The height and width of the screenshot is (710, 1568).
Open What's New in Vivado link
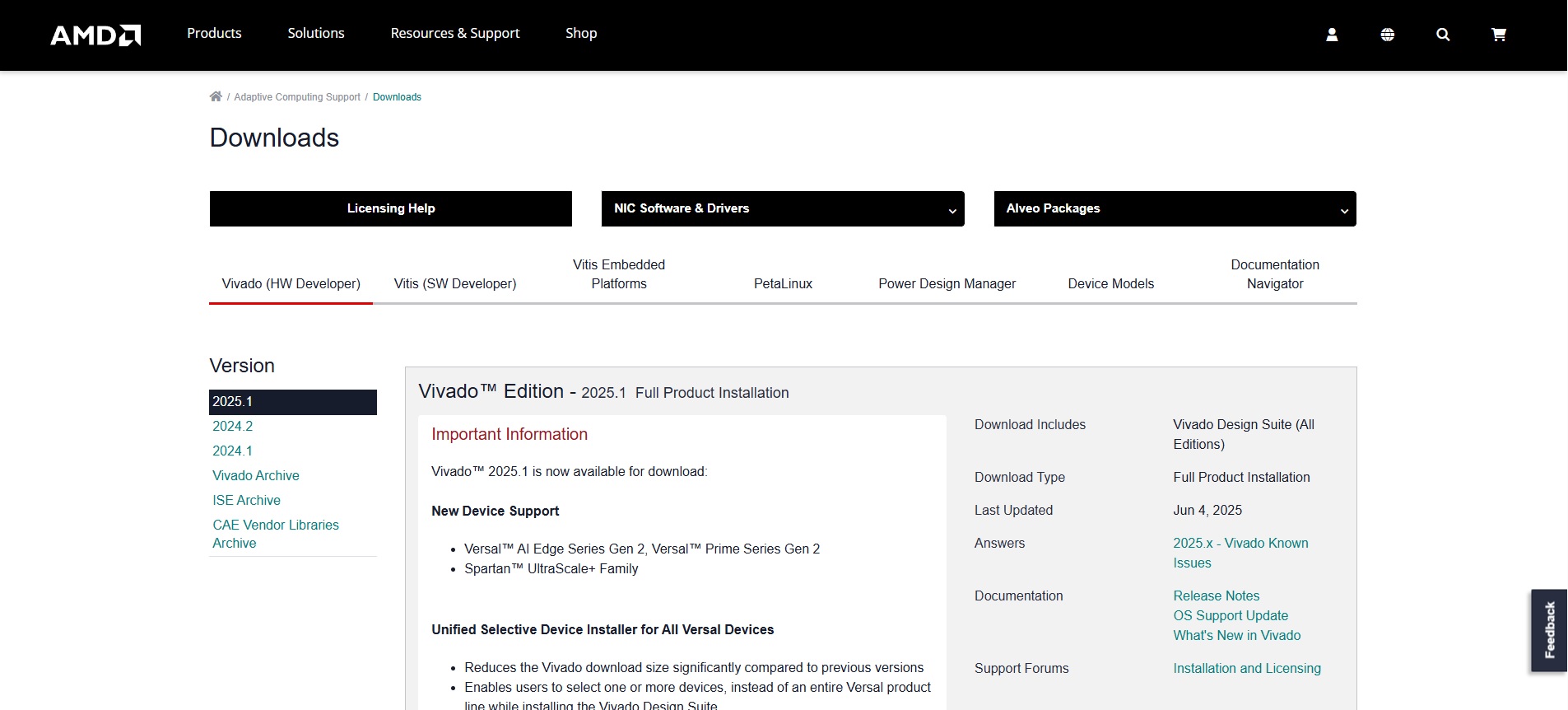coord(1236,635)
